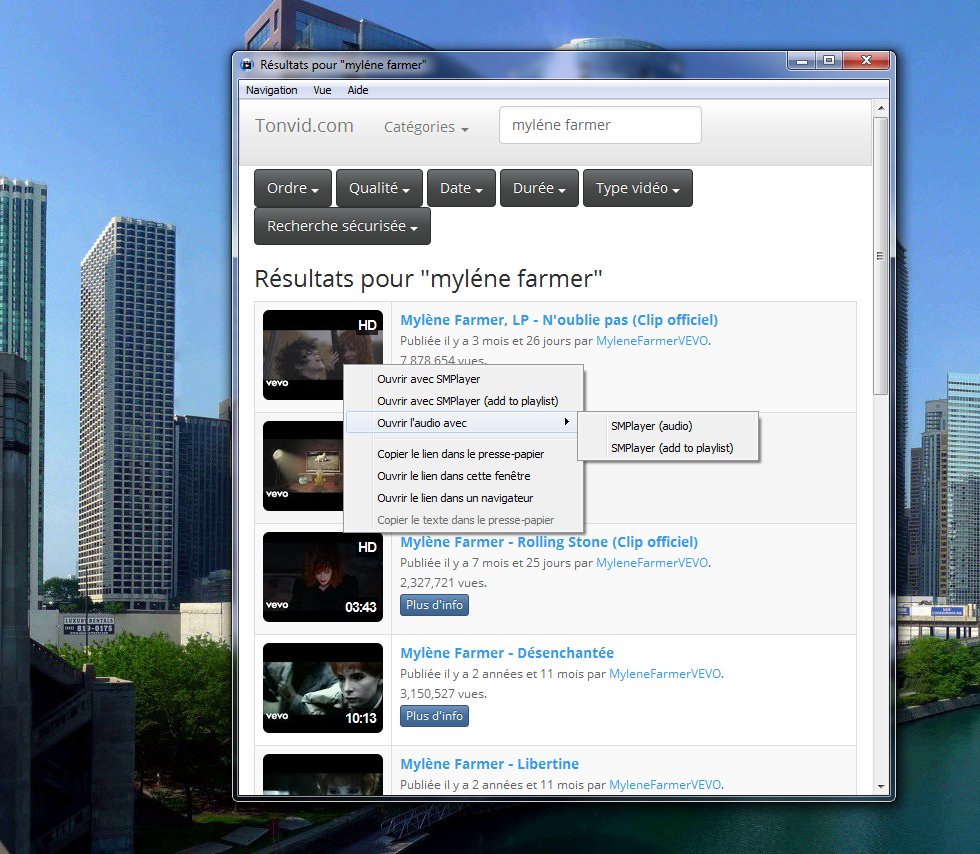Visit MyleneFarmerVEVO channel on Désenchantée result

point(665,674)
